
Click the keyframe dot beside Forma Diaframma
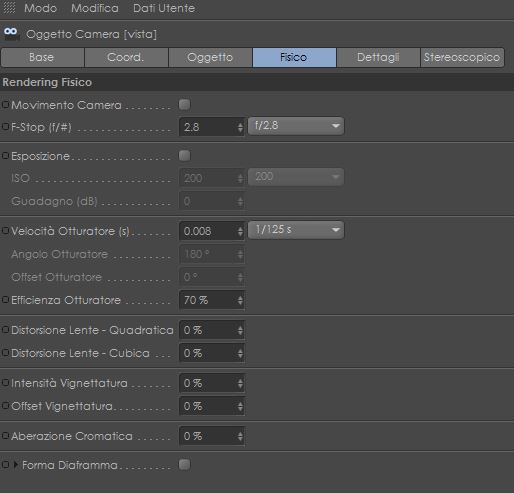5,464
